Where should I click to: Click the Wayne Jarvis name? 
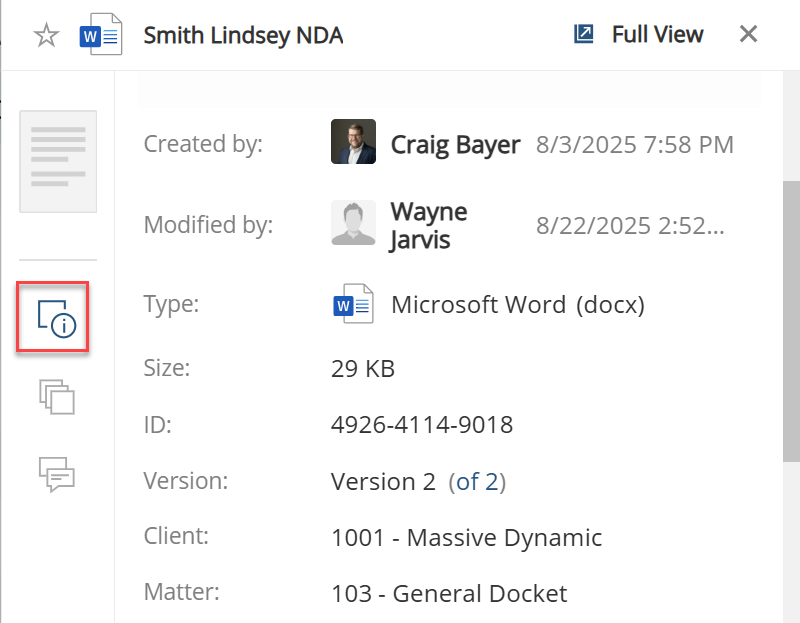428,225
